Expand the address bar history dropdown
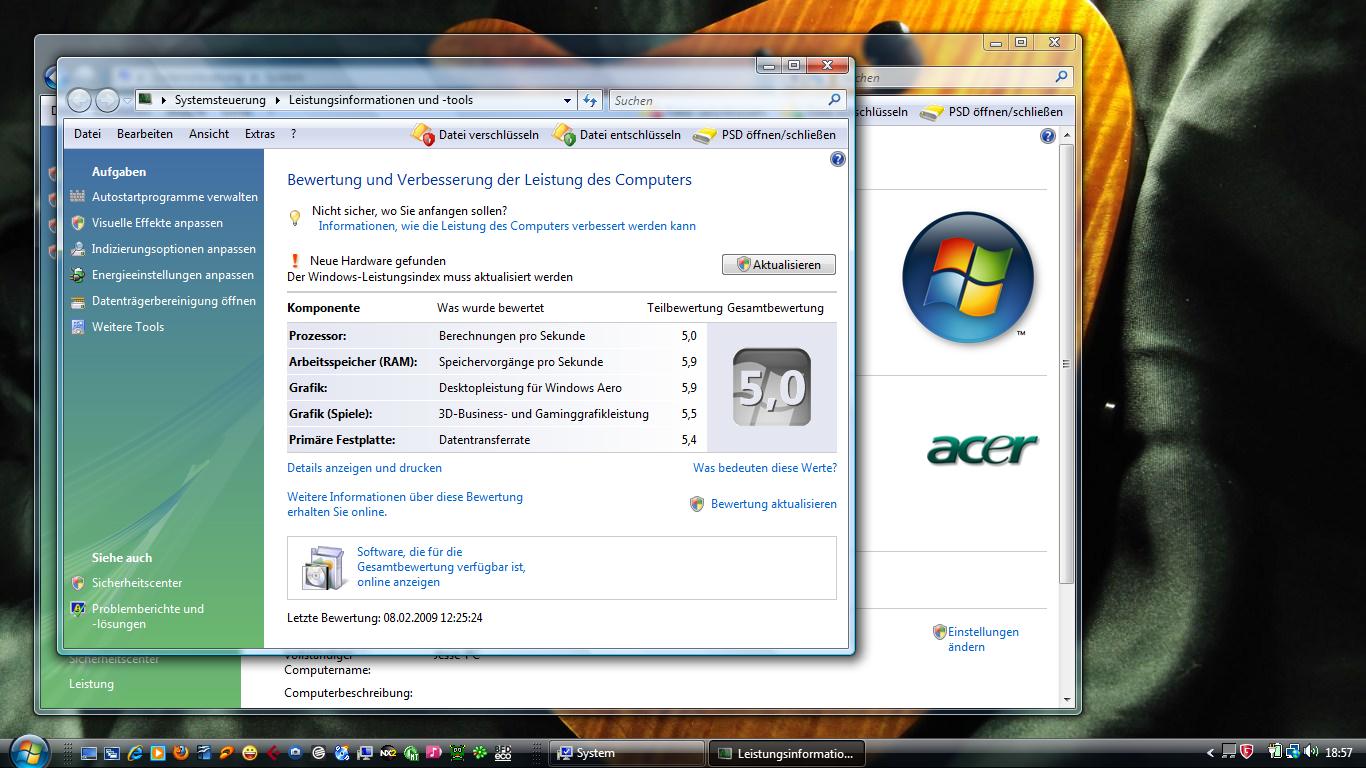The image size is (1366, 768). point(567,100)
